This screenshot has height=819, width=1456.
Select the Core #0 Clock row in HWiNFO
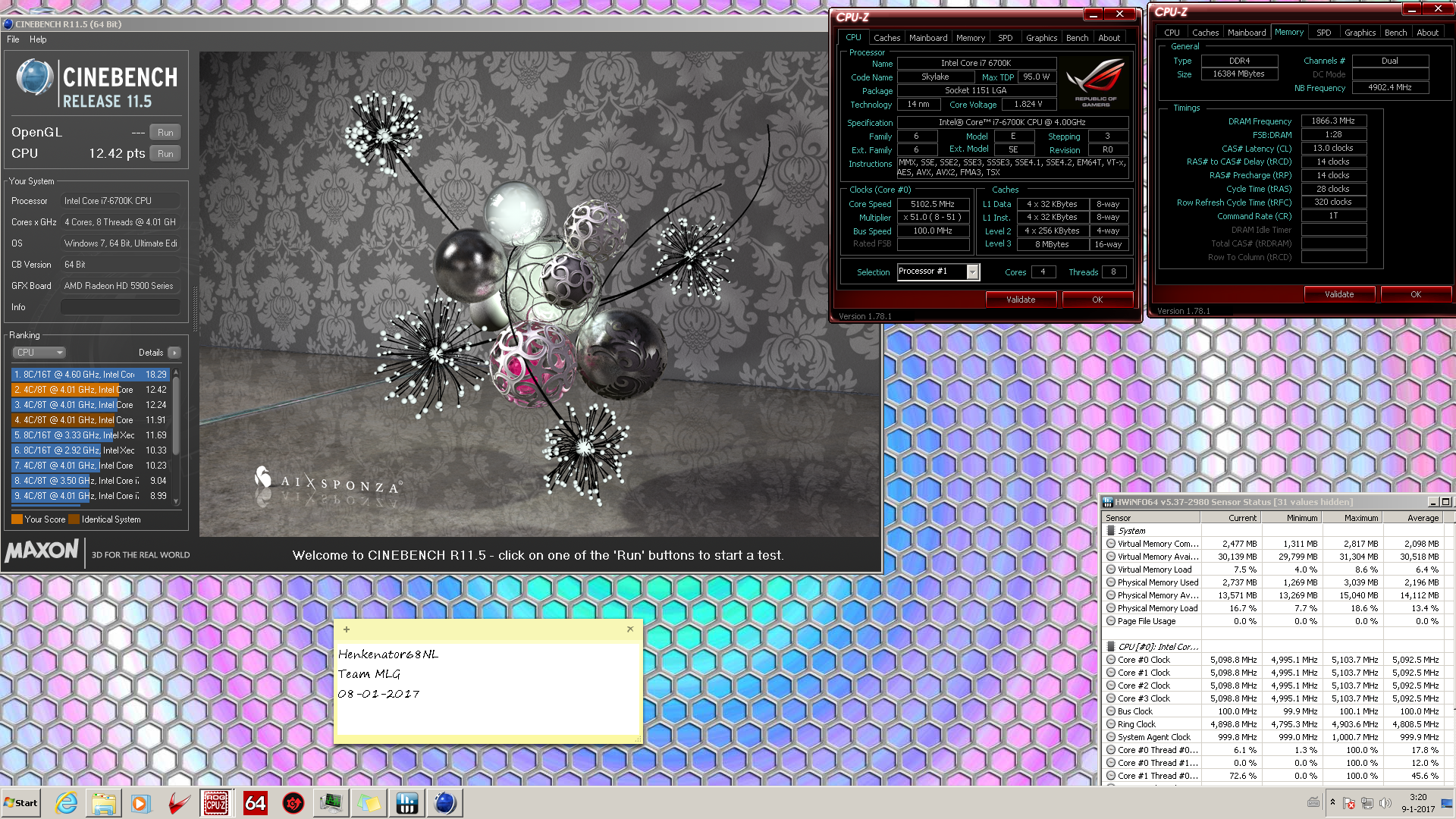[1273, 660]
